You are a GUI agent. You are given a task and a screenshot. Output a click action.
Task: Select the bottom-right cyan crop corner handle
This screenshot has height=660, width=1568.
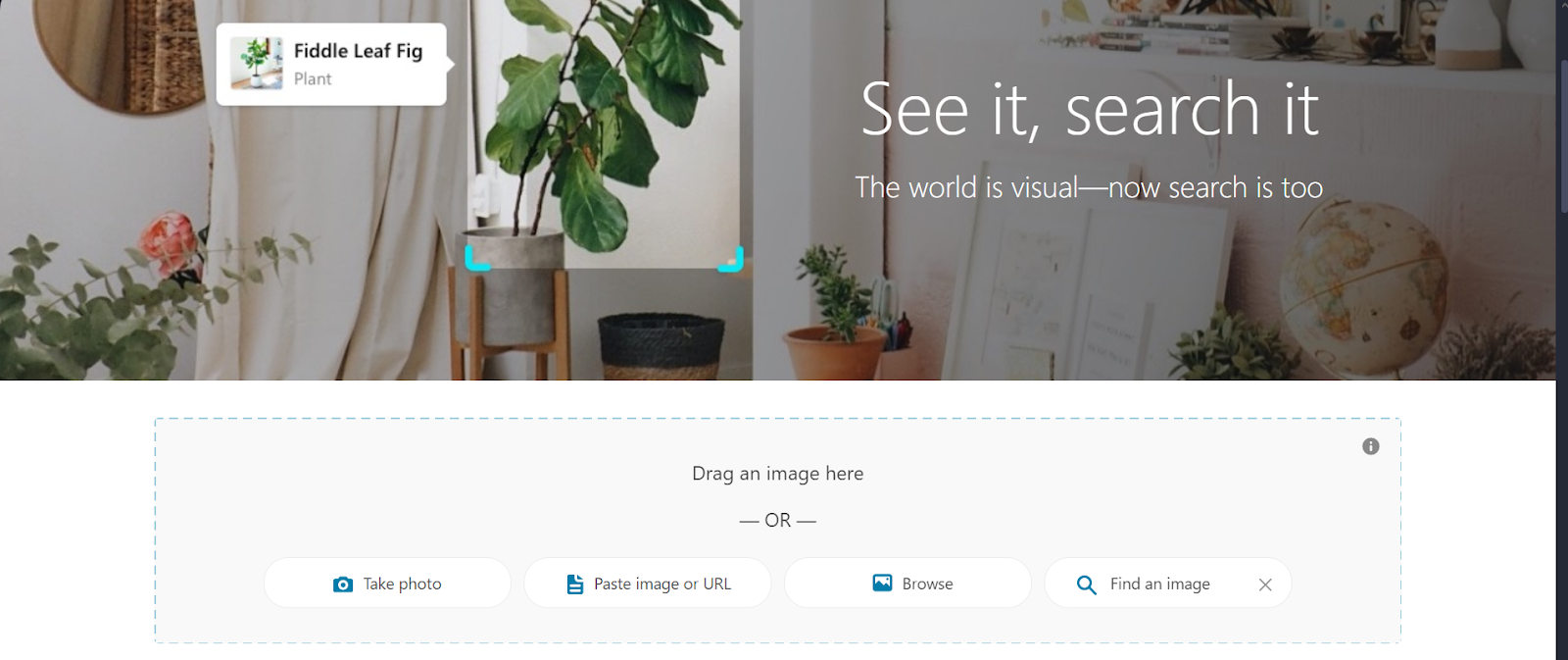732,259
